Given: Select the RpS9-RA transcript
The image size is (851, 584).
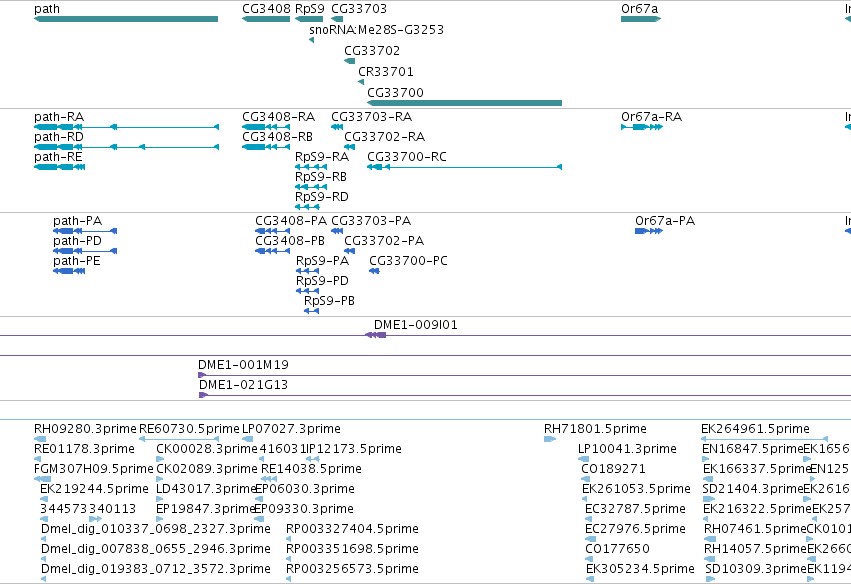Looking at the screenshot, I should (311, 167).
